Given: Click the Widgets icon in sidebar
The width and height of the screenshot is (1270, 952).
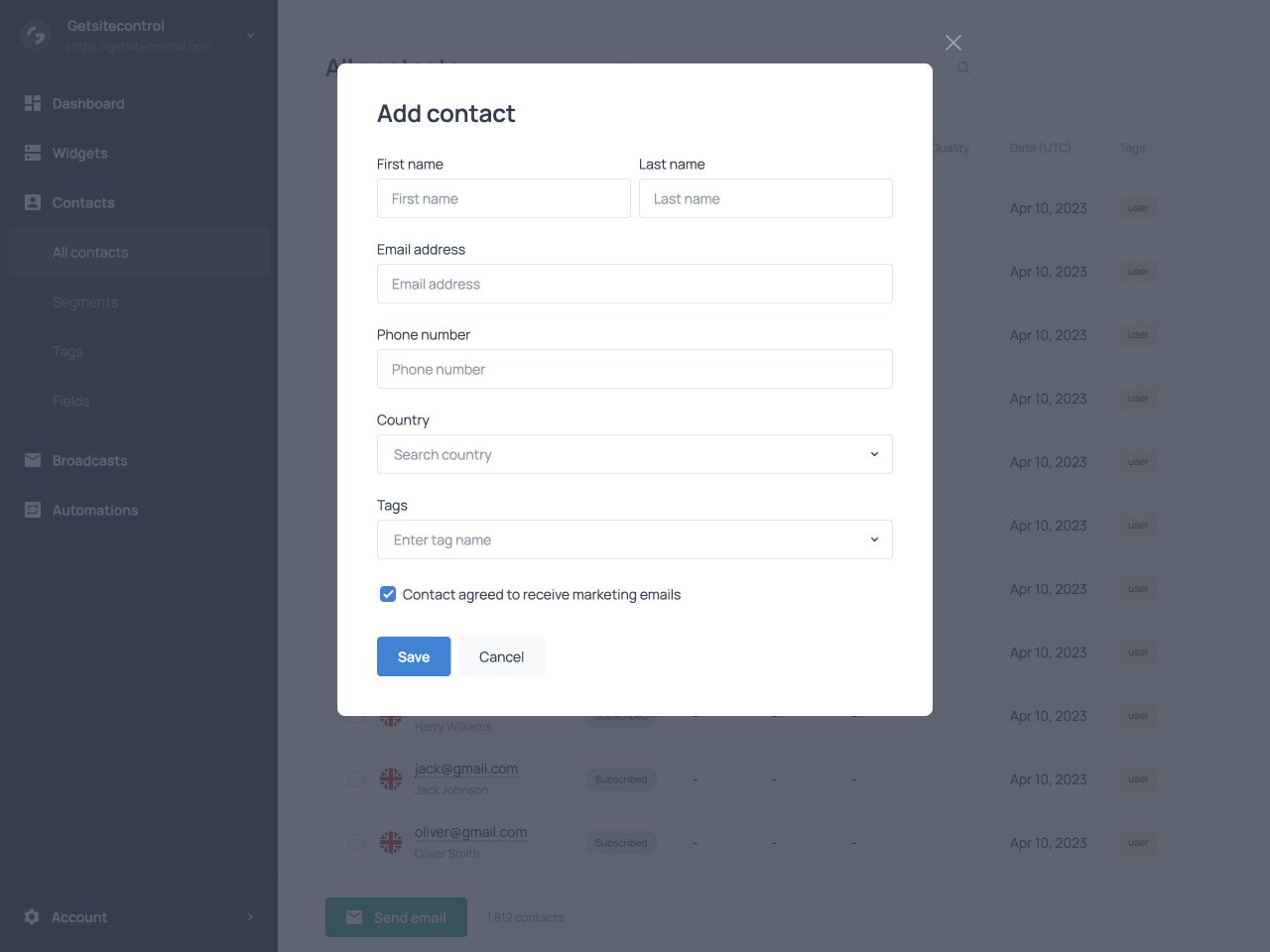Looking at the screenshot, I should click(33, 153).
